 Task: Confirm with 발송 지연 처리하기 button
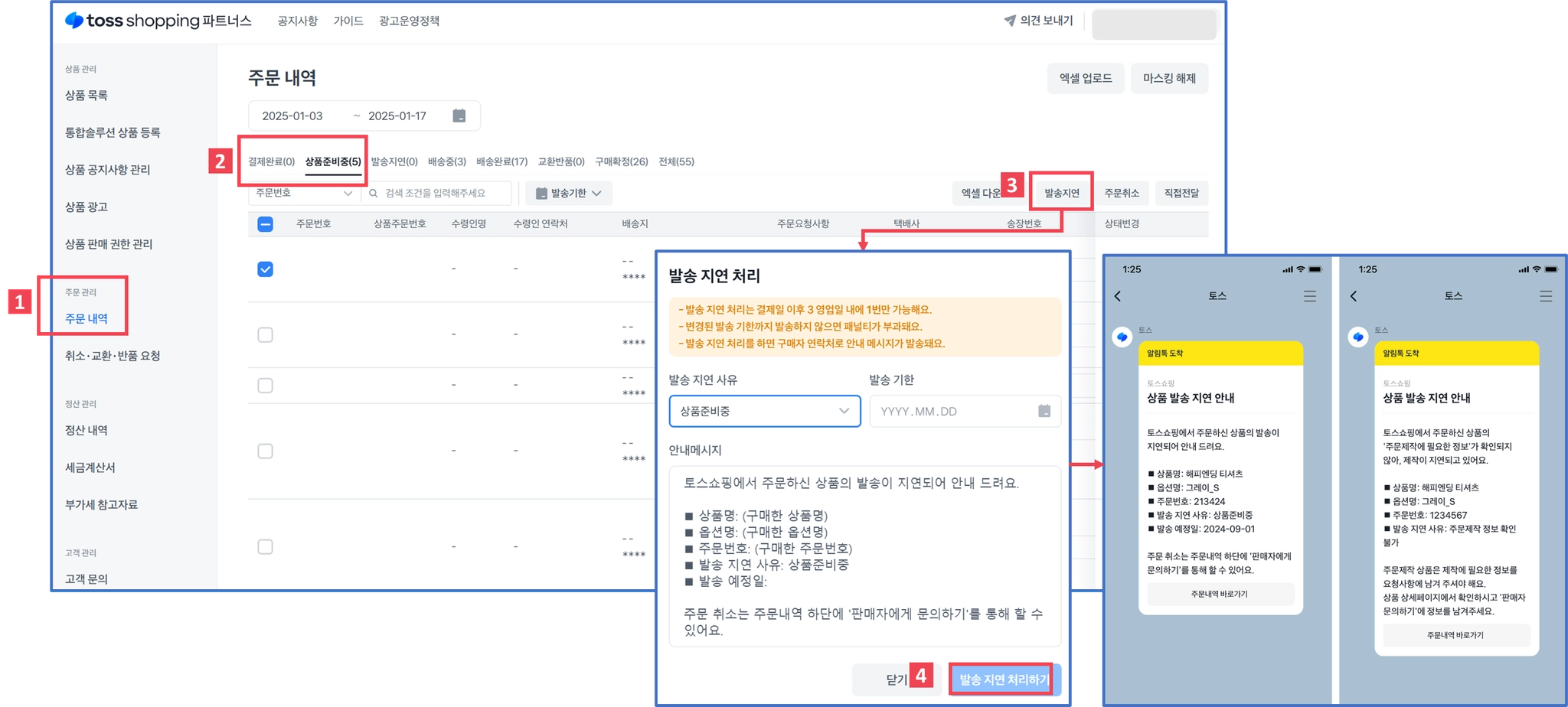[x=1004, y=679]
